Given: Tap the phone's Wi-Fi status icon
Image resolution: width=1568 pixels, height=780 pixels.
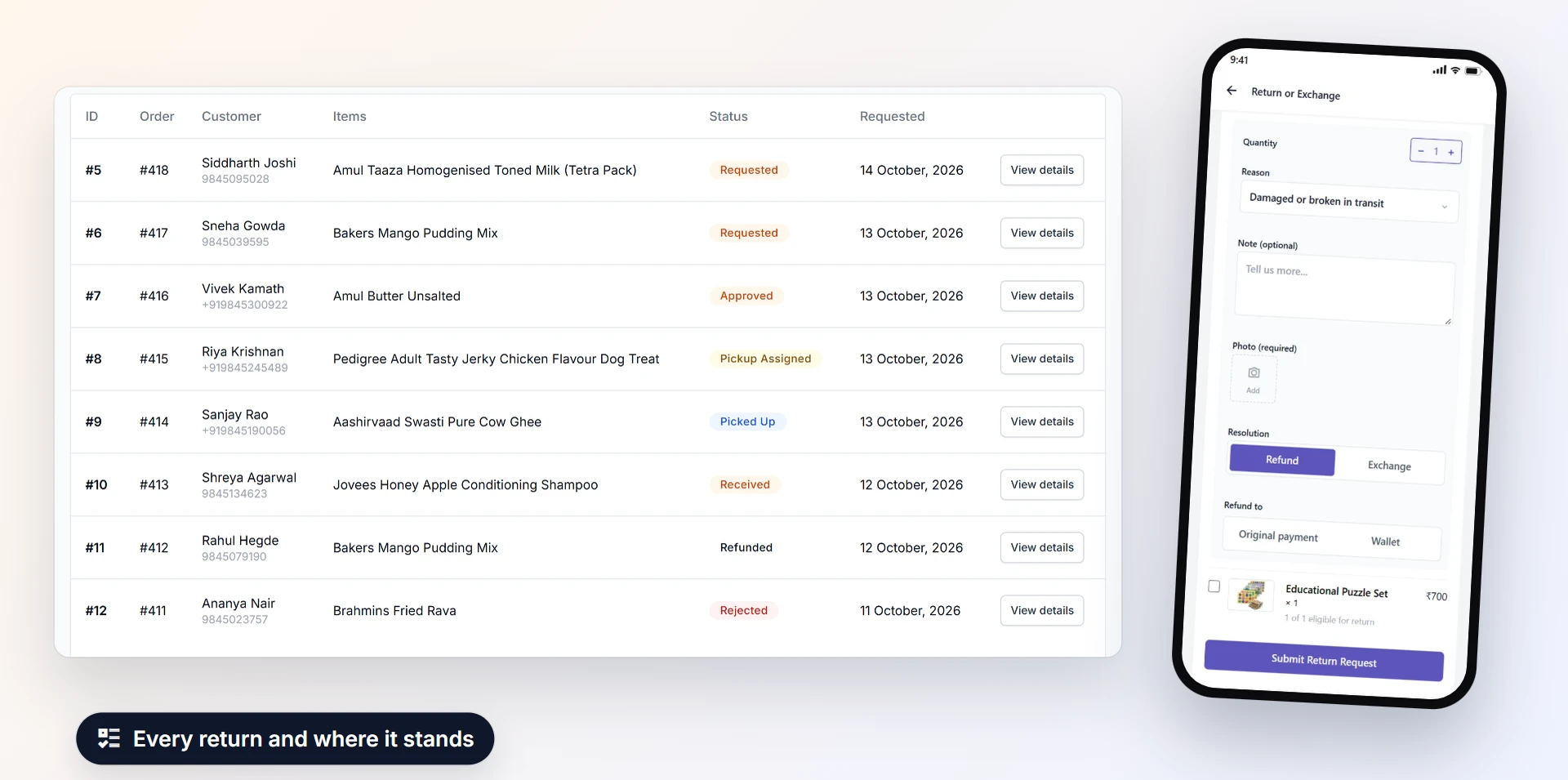Looking at the screenshot, I should [x=1455, y=70].
